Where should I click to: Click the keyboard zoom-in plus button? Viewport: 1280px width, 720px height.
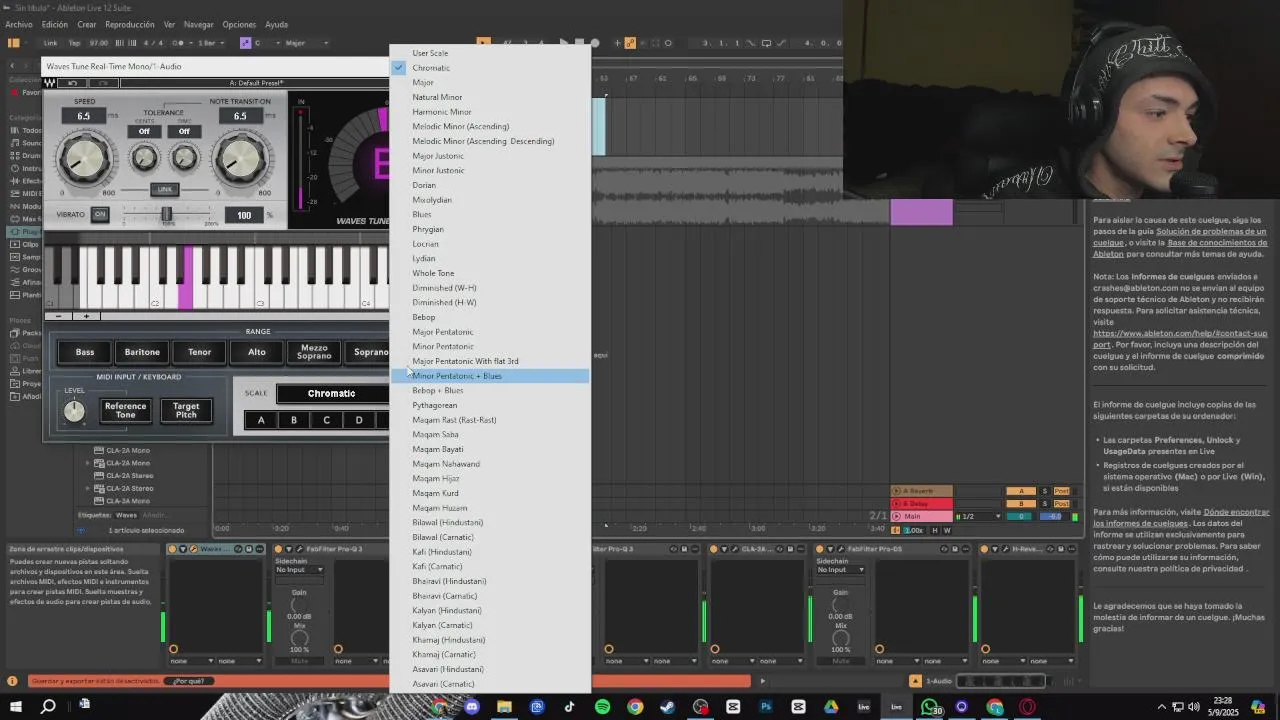point(86,316)
